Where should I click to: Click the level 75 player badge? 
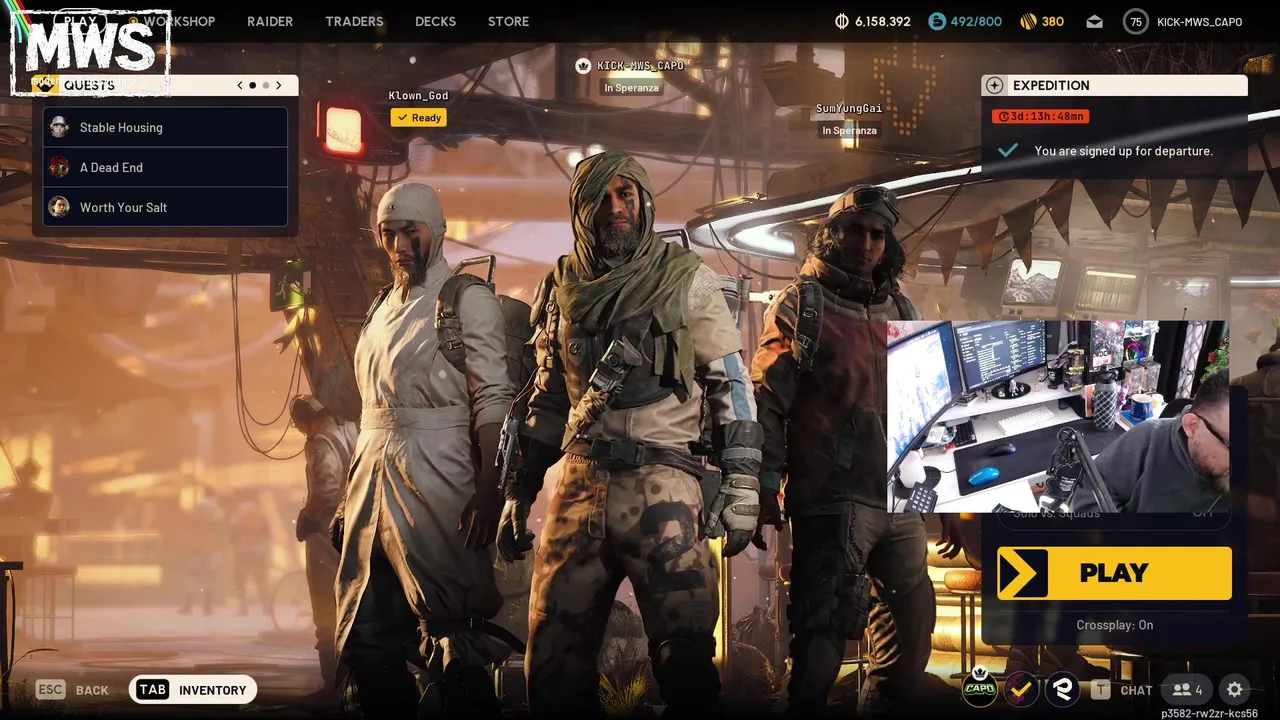(1135, 21)
